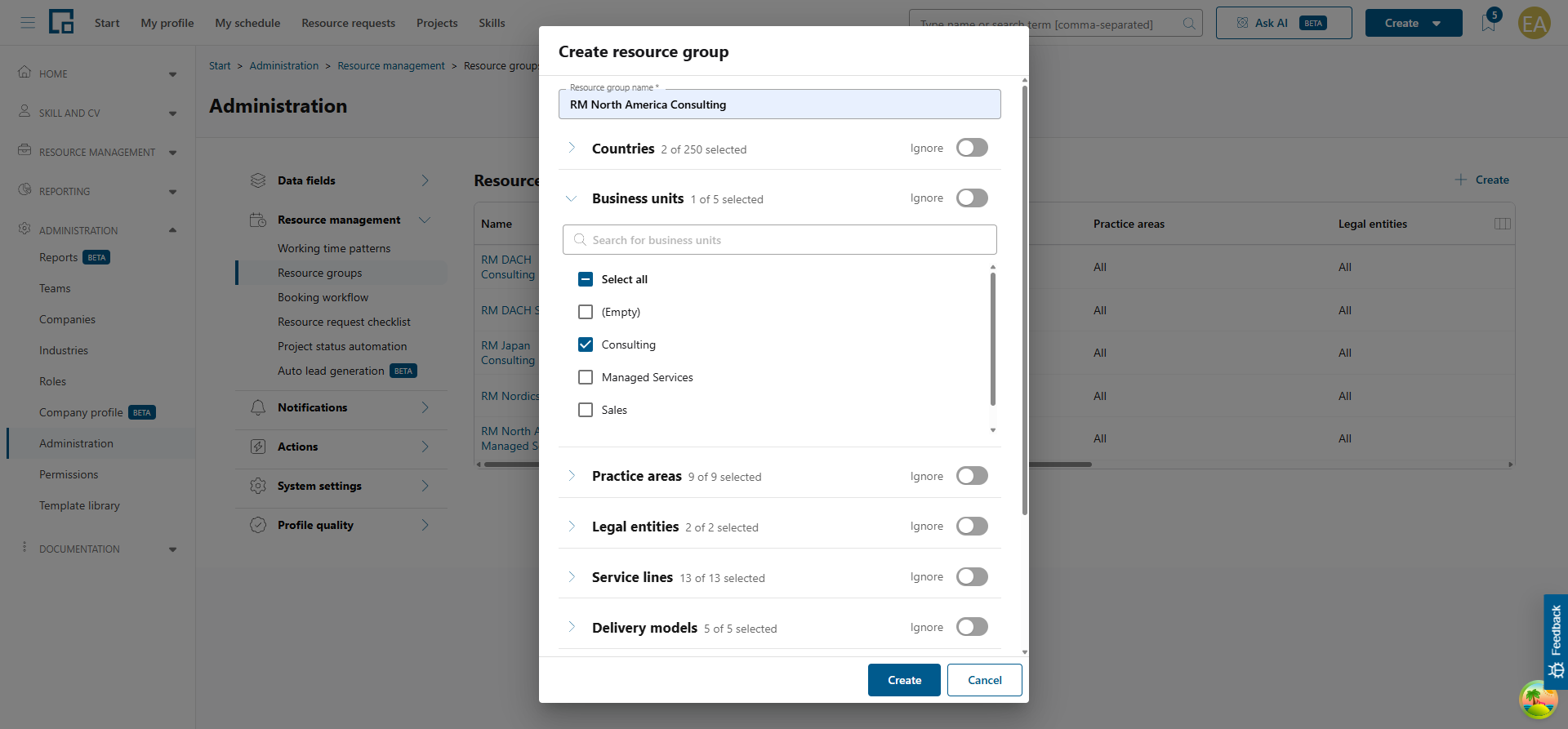Click the Create button in dialog
The image size is (1568, 729).
point(904,680)
